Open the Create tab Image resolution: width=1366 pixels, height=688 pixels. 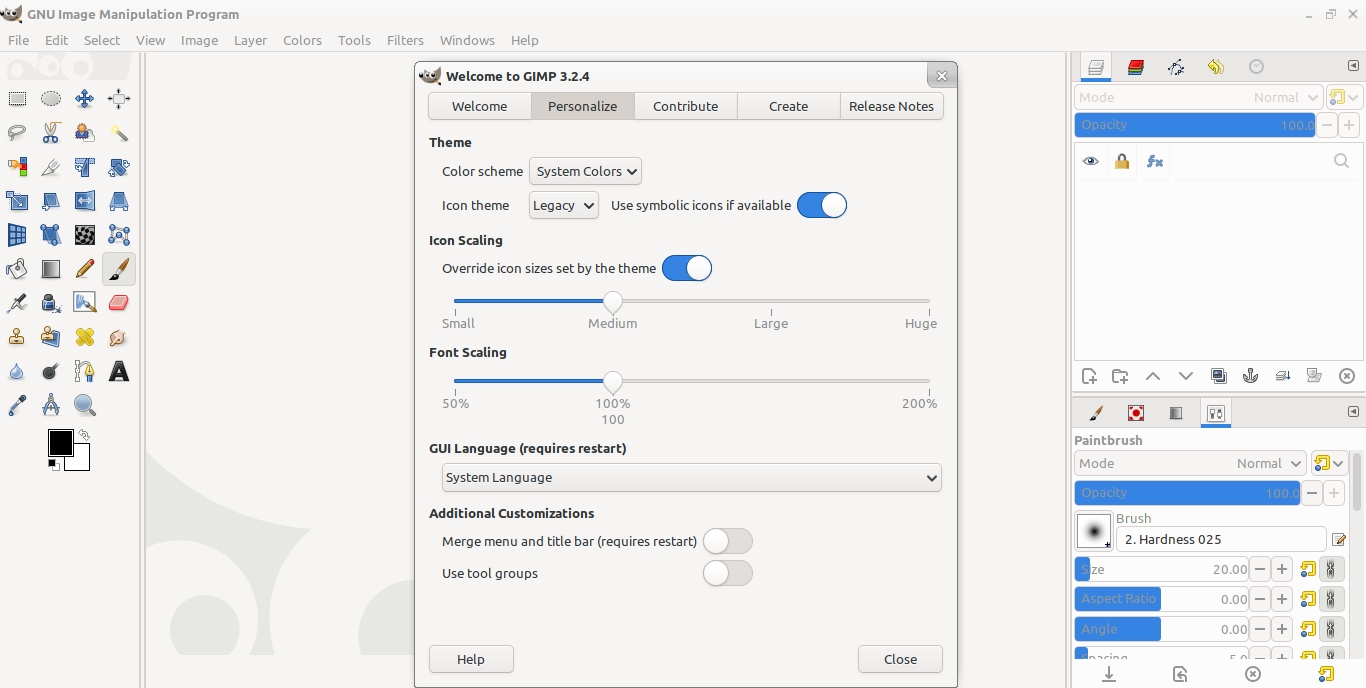789,106
